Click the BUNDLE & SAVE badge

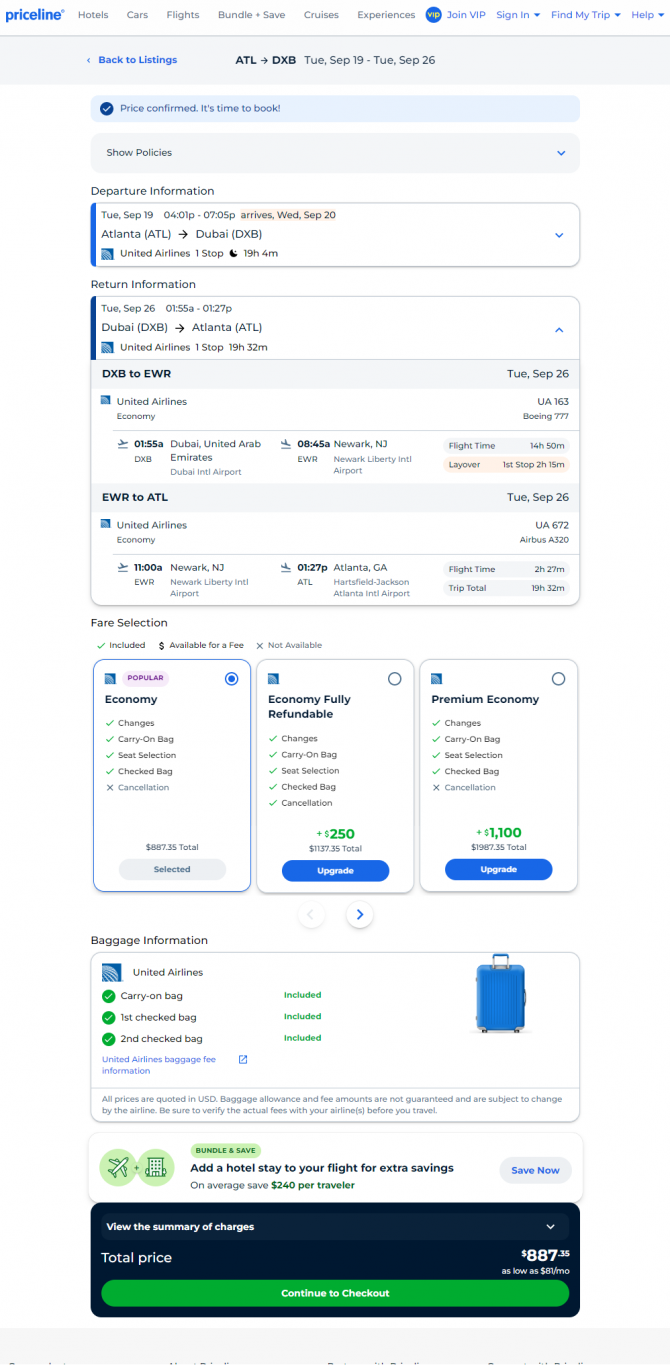pyautogui.click(x=226, y=1151)
